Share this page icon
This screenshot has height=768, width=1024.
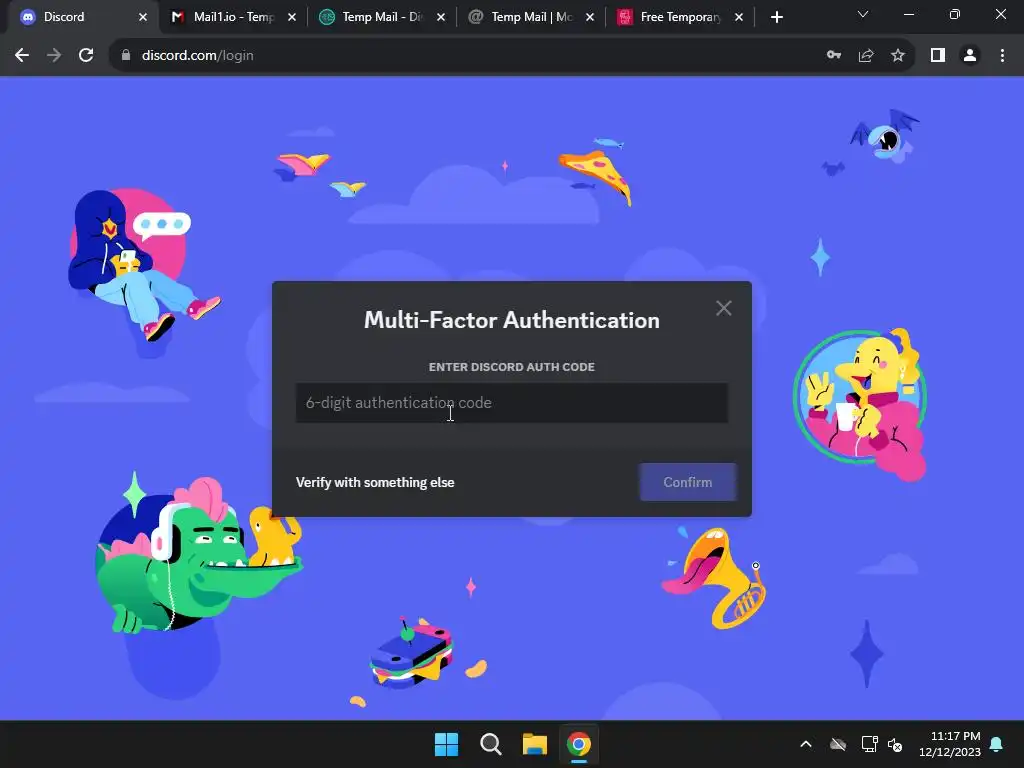tap(866, 56)
